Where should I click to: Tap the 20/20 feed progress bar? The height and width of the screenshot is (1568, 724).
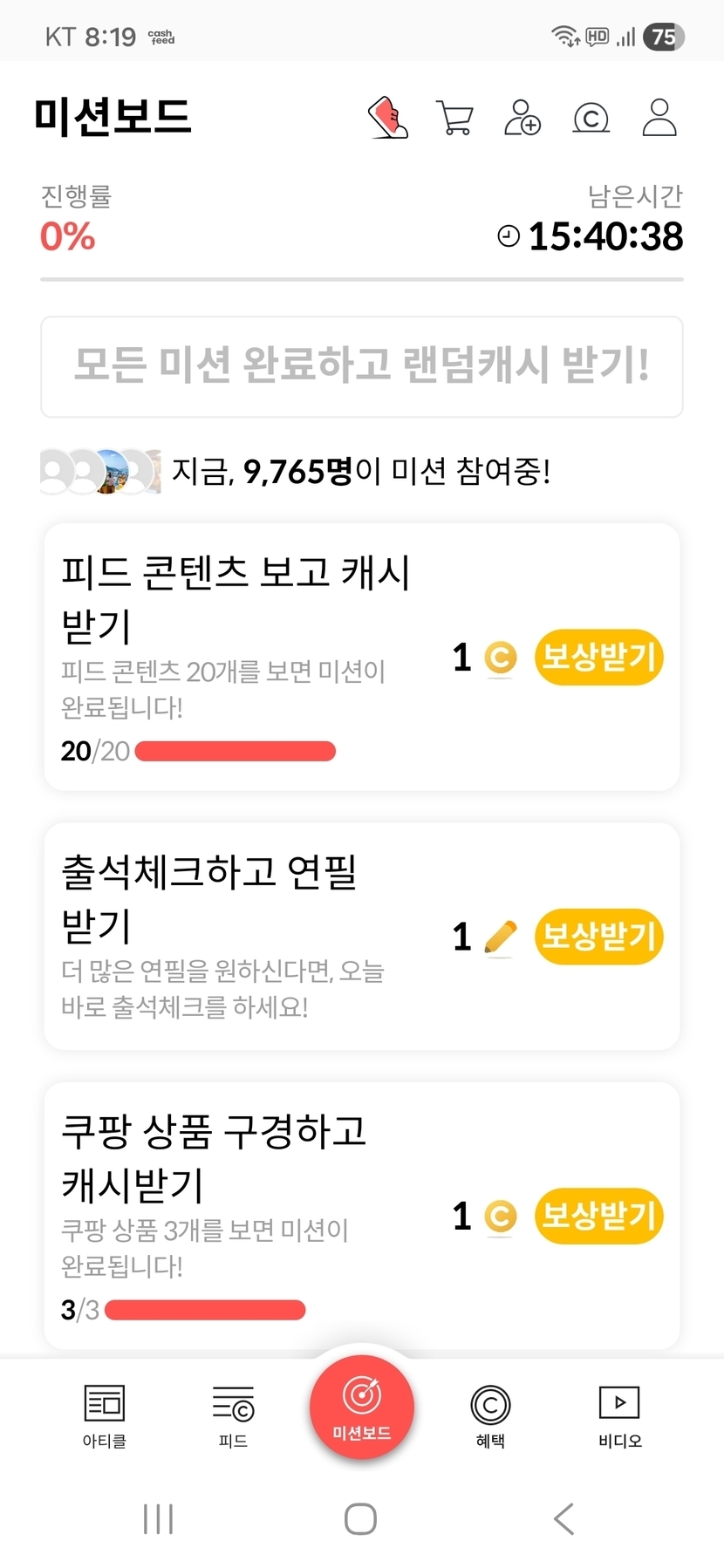point(236,751)
